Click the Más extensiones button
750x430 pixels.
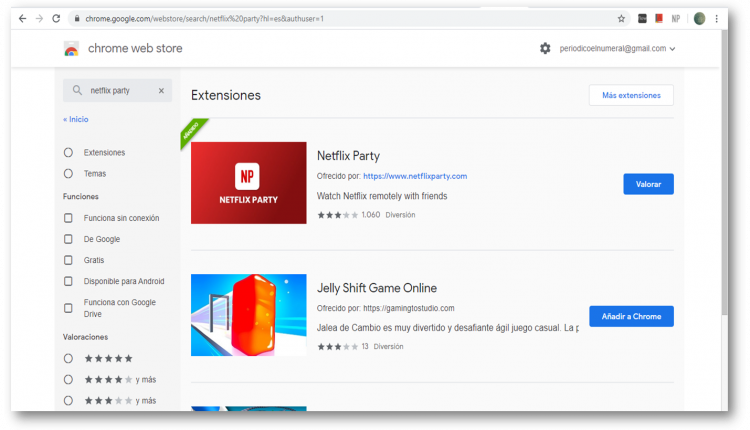pyautogui.click(x=631, y=95)
